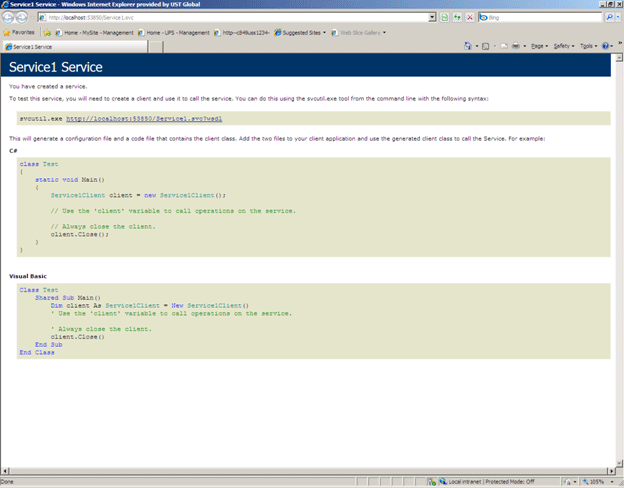
Task: Open the Help button dropdown arrow
Action: tap(612, 46)
